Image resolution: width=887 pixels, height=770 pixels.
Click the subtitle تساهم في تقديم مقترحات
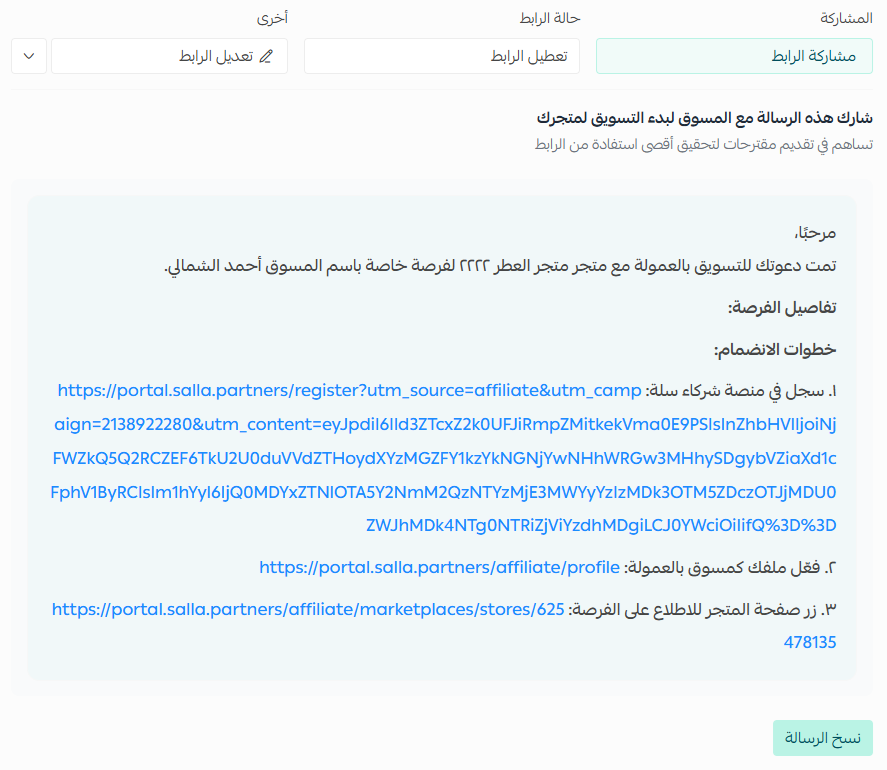click(x=704, y=144)
